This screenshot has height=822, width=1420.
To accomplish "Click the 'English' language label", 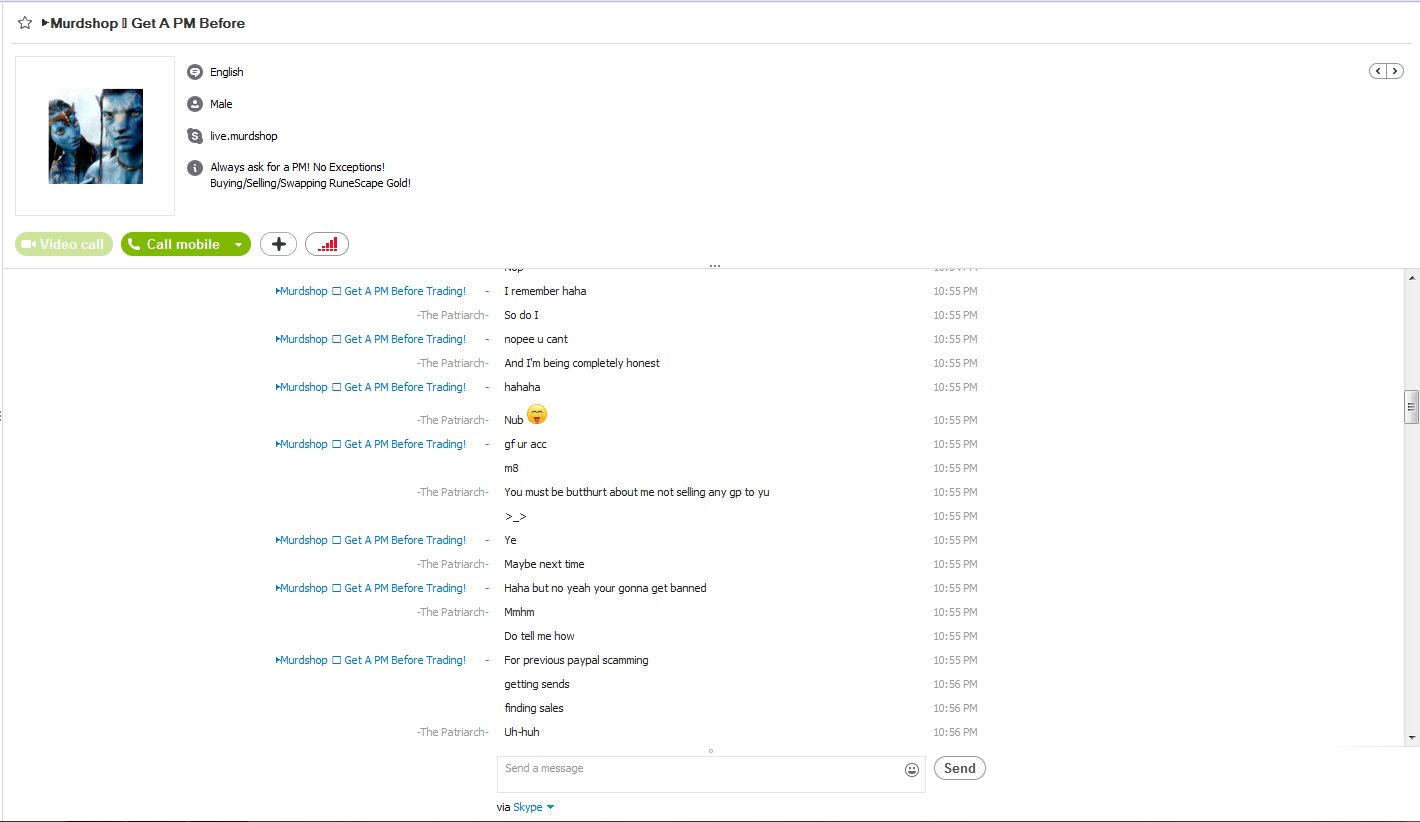I will pyautogui.click(x=227, y=72).
